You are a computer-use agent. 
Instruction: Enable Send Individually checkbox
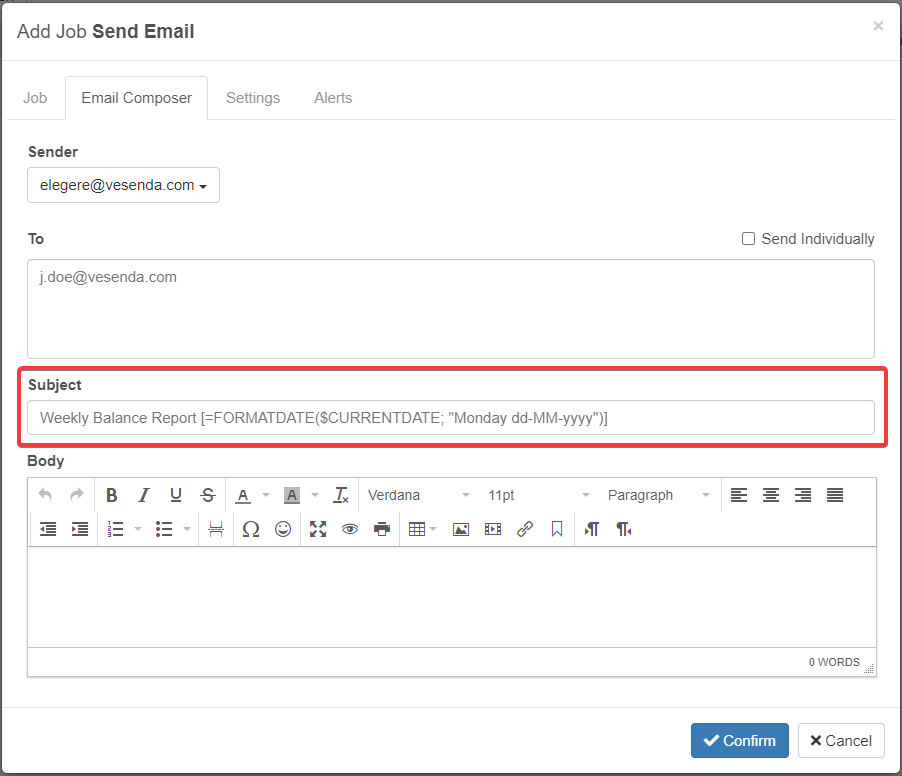(748, 239)
